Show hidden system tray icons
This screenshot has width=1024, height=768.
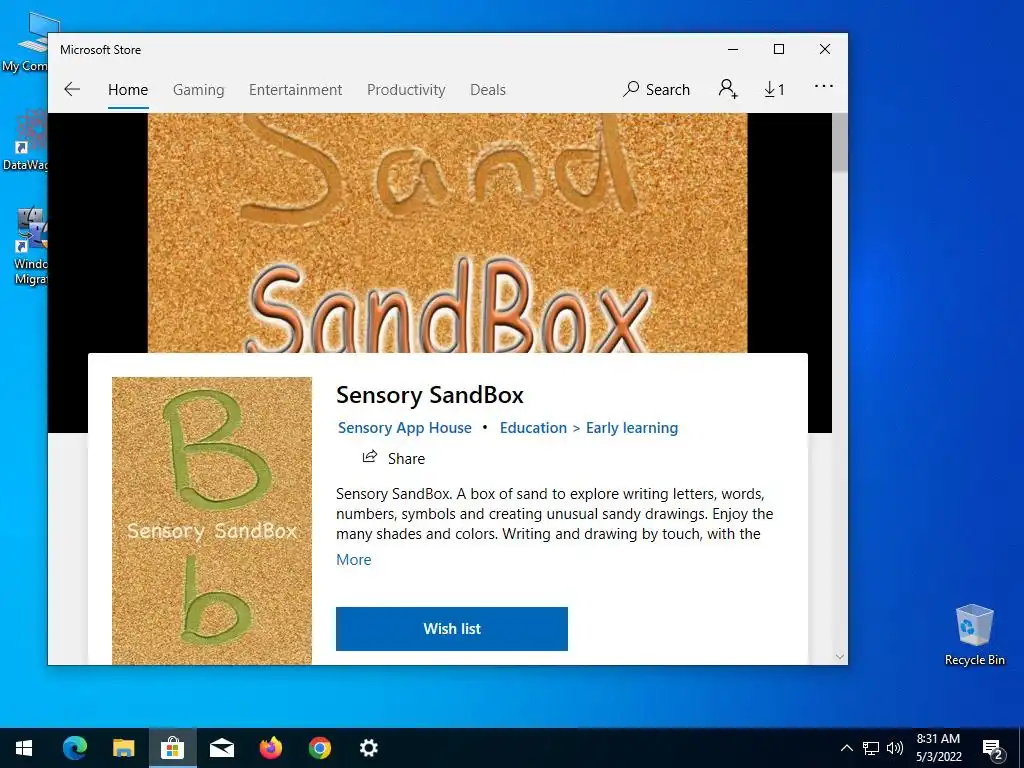pyautogui.click(x=846, y=748)
